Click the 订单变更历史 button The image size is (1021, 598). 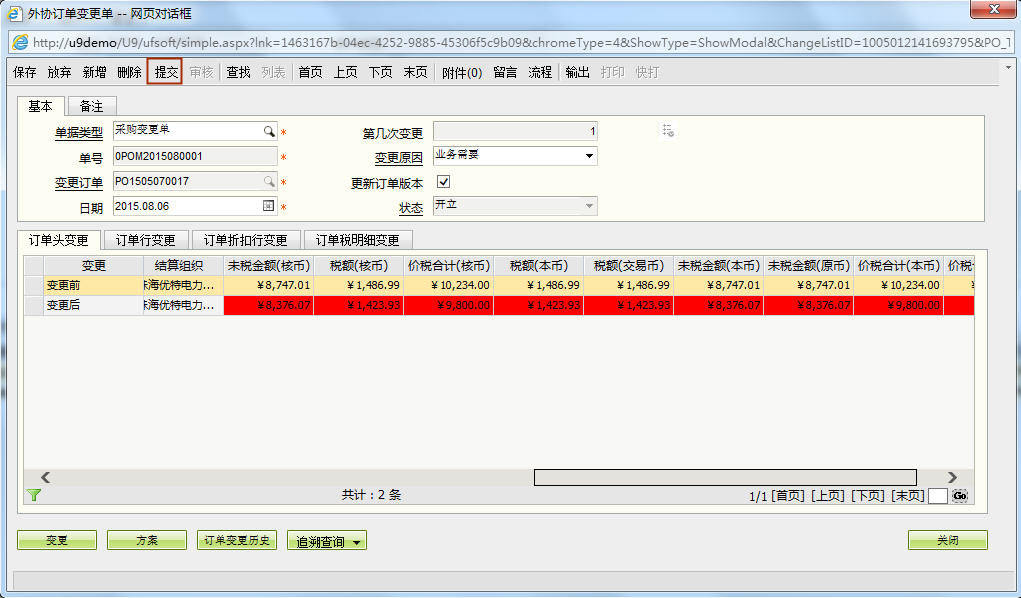tap(237, 540)
